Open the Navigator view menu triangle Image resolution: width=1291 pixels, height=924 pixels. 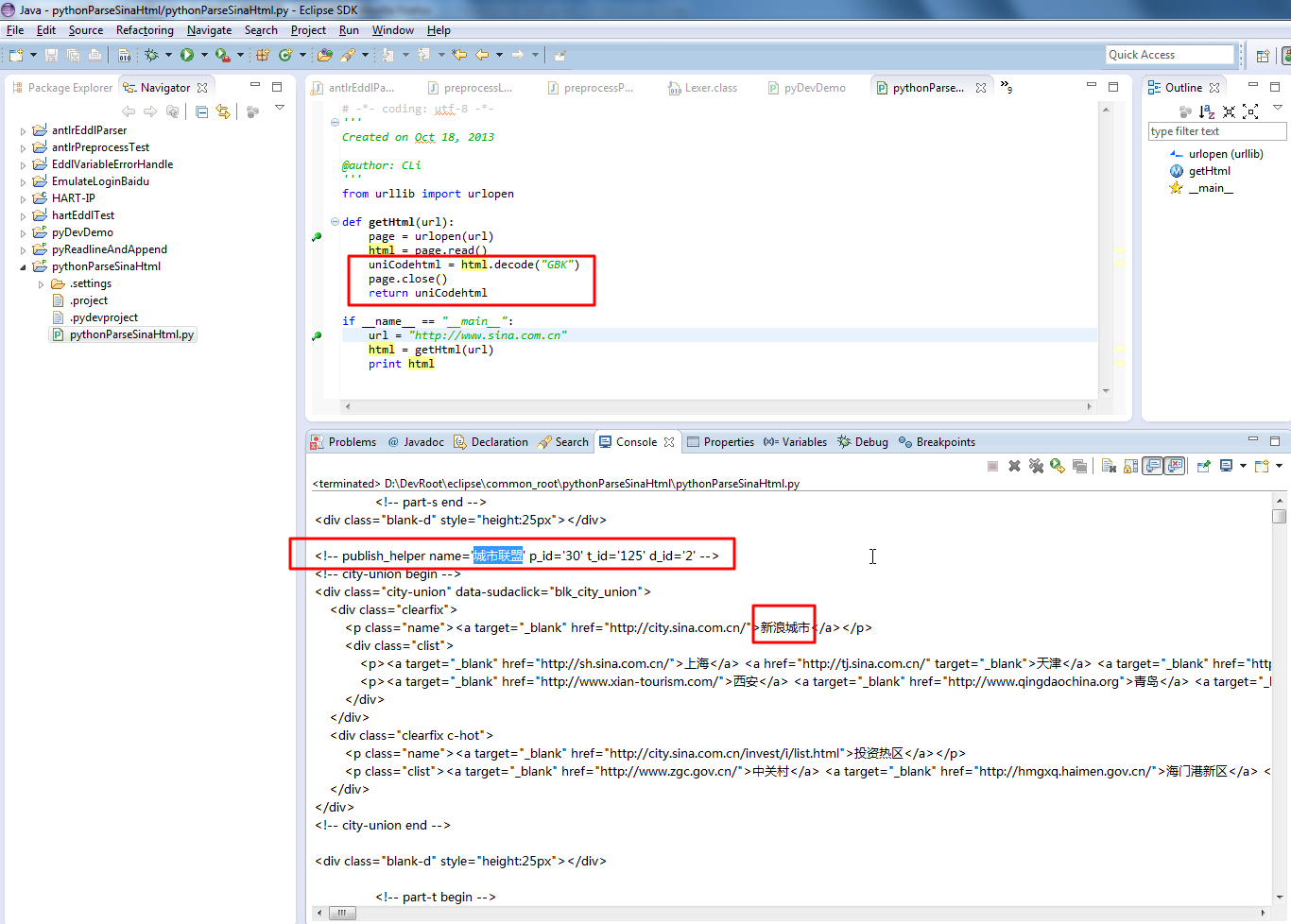coord(280,108)
